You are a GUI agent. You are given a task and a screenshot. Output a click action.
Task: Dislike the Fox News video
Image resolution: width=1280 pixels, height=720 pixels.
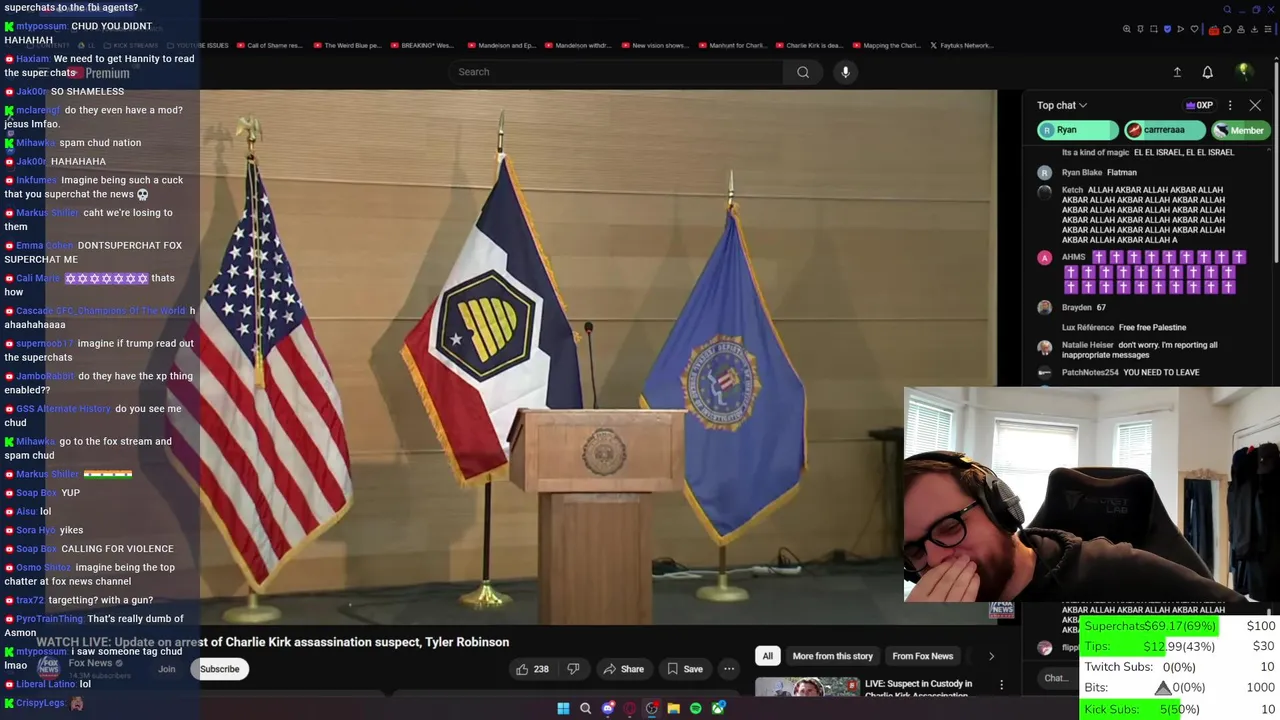(x=573, y=669)
